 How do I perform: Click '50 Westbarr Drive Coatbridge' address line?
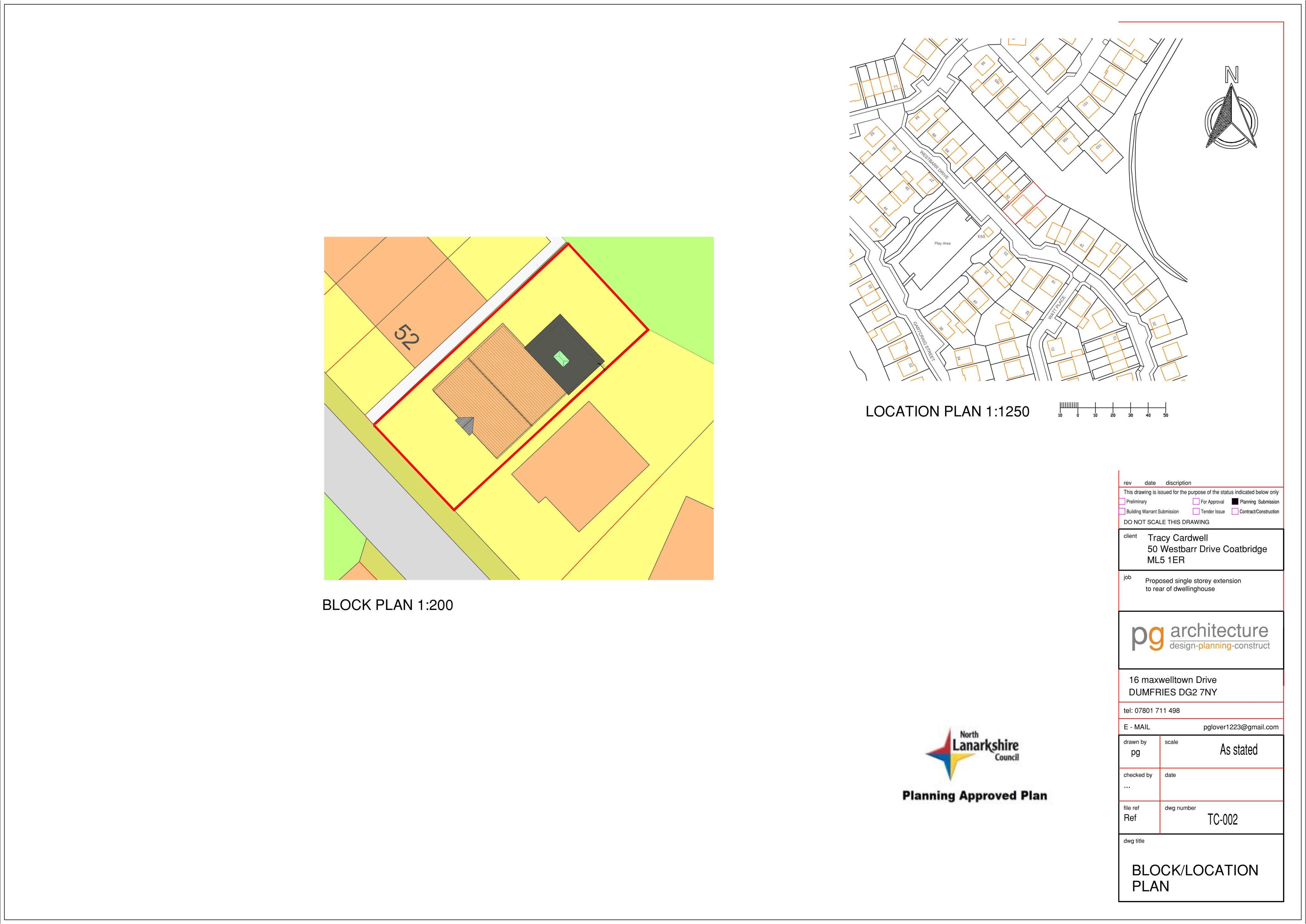tap(1207, 549)
